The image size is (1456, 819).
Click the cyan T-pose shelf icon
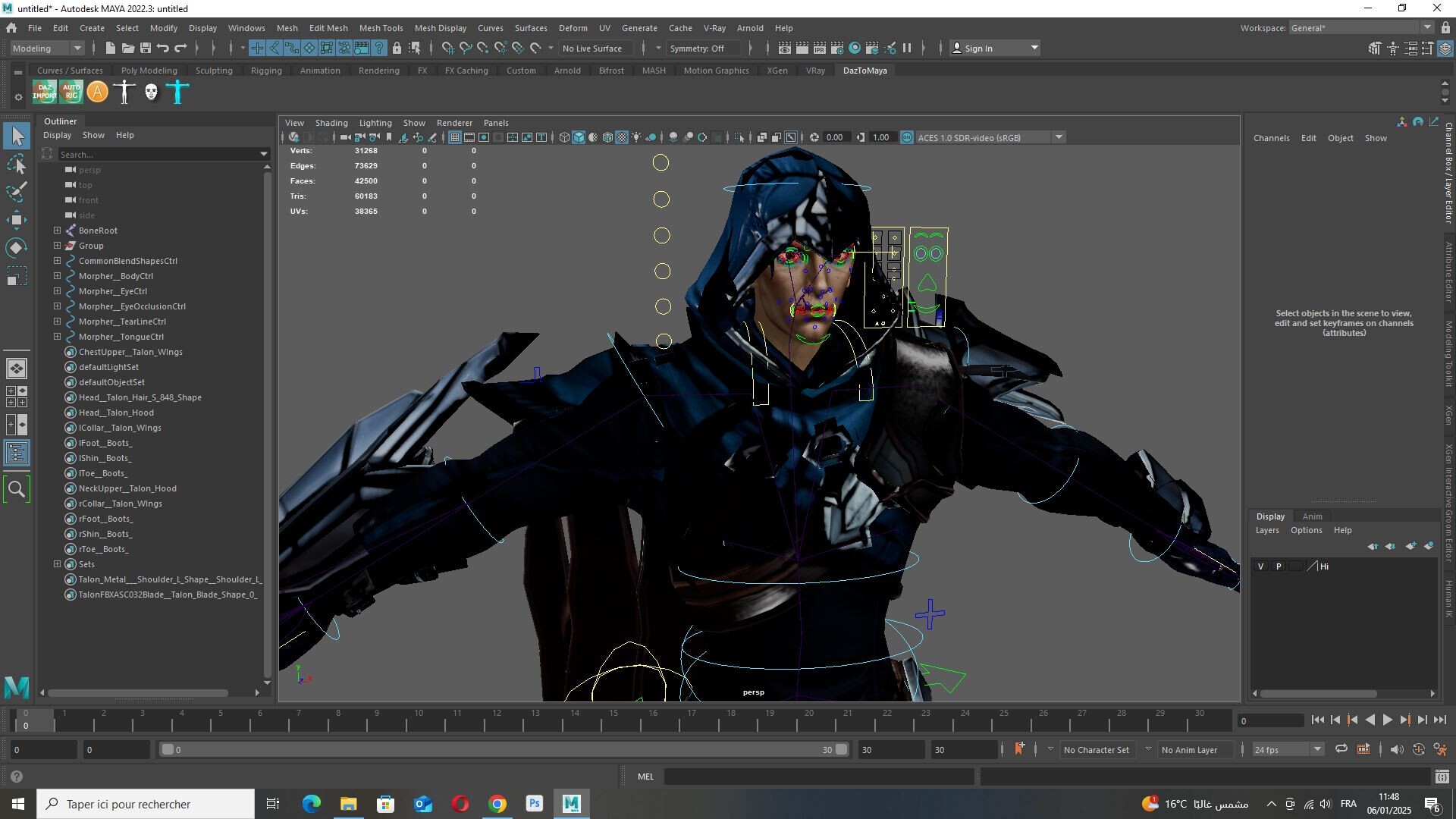[x=177, y=93]
